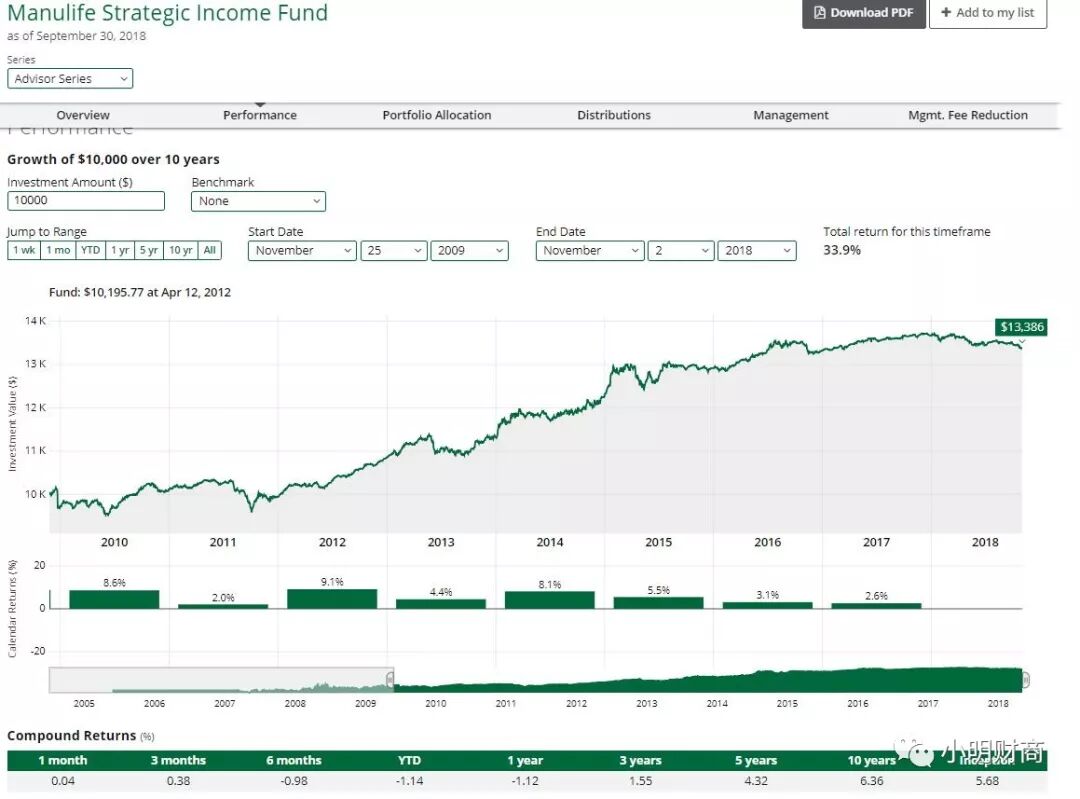1080x799 pixels.
Task: Click the 2012 calendar return bar 9.1%
Action: pyautogui.click(x=332, y=599)
